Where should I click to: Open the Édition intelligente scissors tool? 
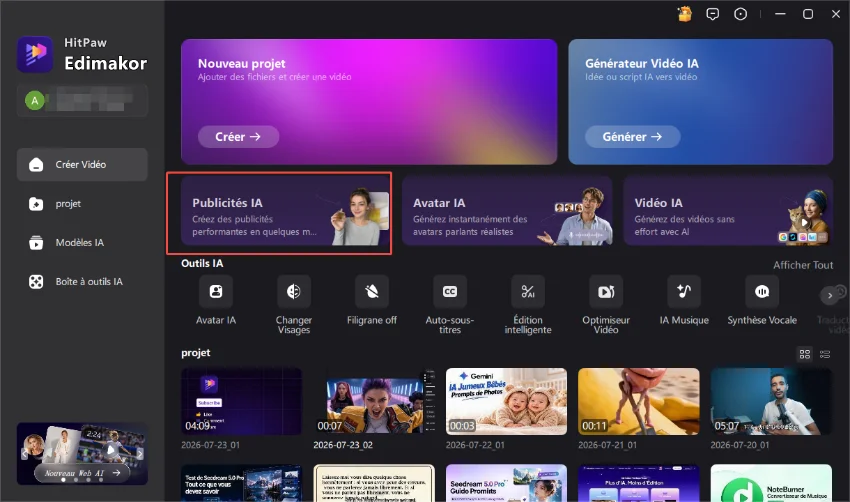528,292
